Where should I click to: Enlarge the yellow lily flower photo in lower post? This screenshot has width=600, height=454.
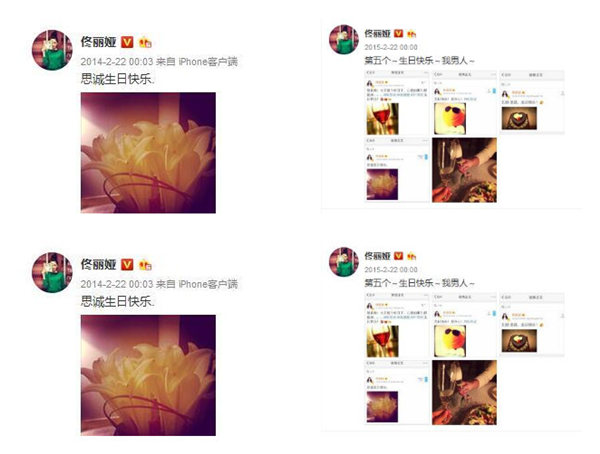click(148, 375)
